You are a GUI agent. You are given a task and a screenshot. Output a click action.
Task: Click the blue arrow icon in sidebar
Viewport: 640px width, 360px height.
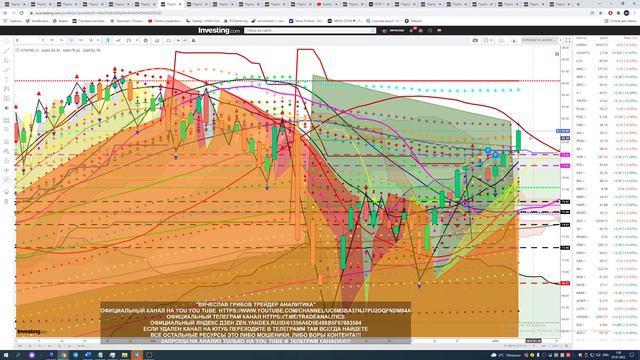pyautogui.click(x=6, y=108)
